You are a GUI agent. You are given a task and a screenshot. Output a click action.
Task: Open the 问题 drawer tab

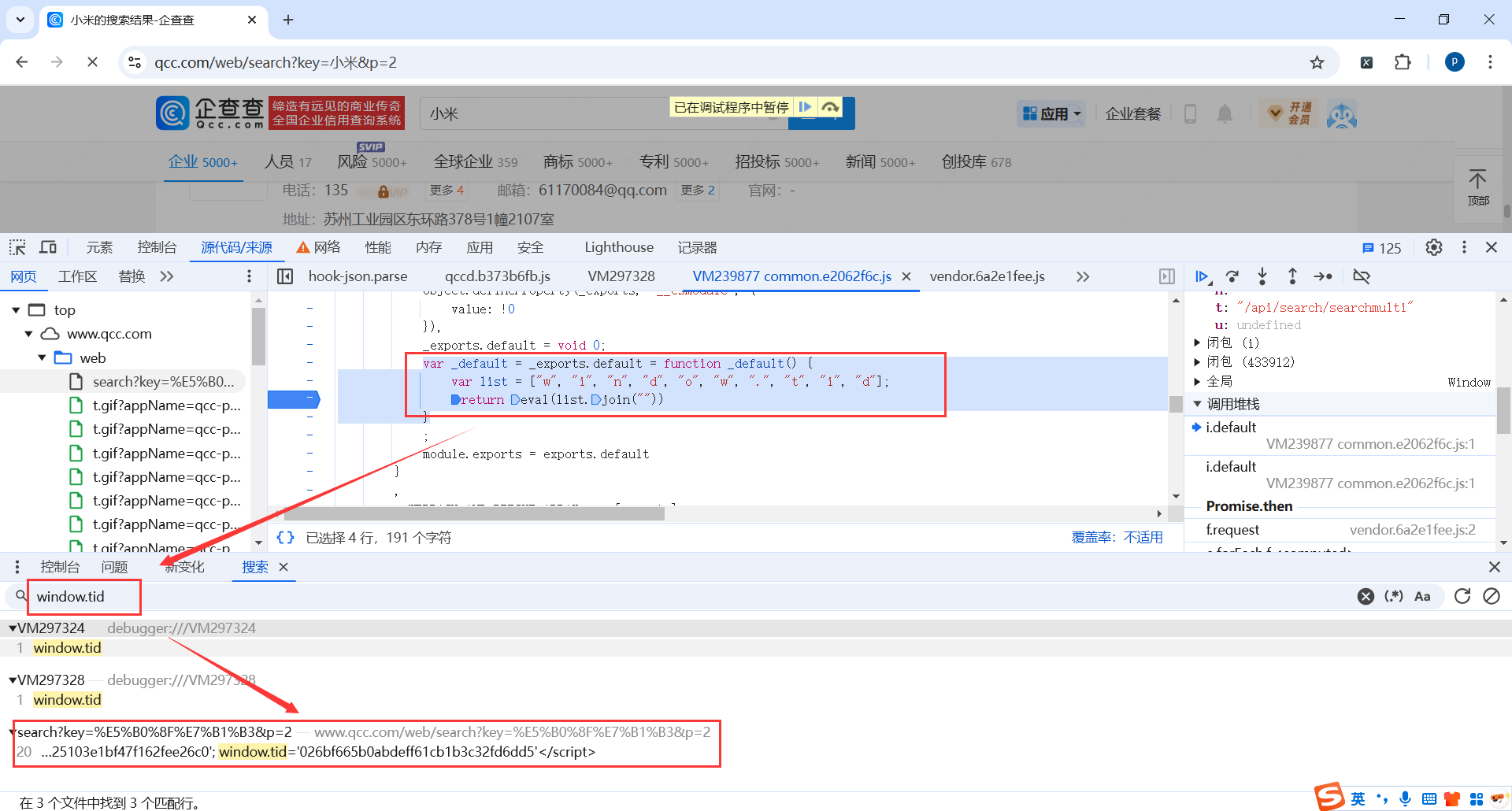coord(114,567)
